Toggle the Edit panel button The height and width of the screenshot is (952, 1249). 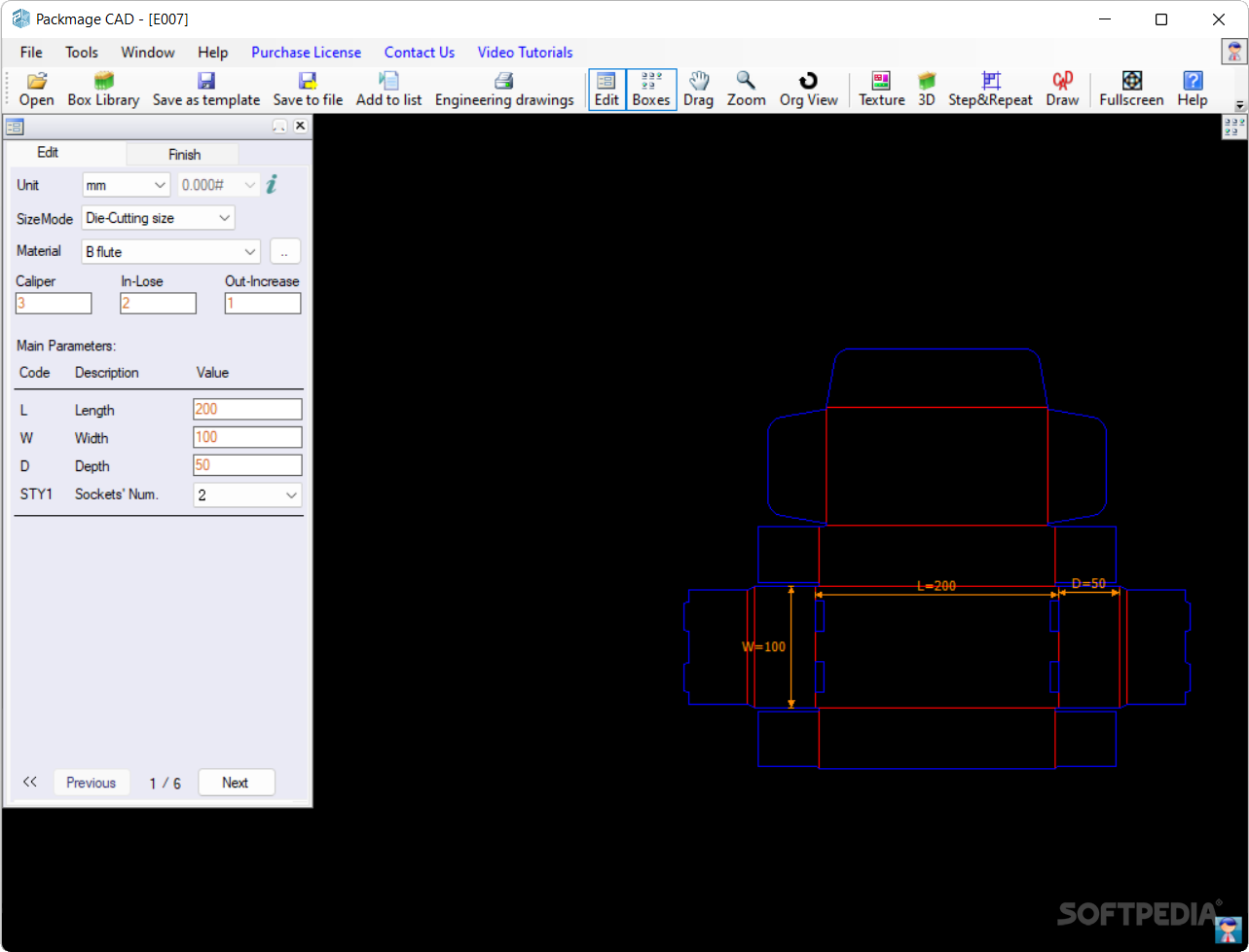click(606, 90)
